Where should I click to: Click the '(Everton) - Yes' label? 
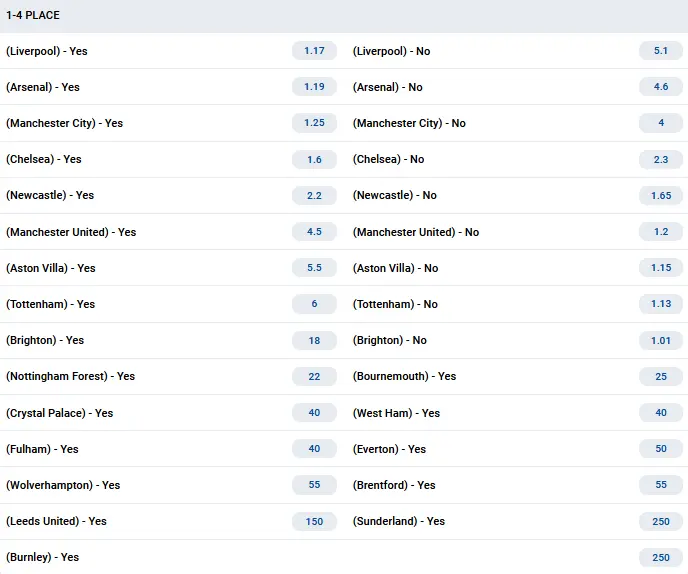389,449
